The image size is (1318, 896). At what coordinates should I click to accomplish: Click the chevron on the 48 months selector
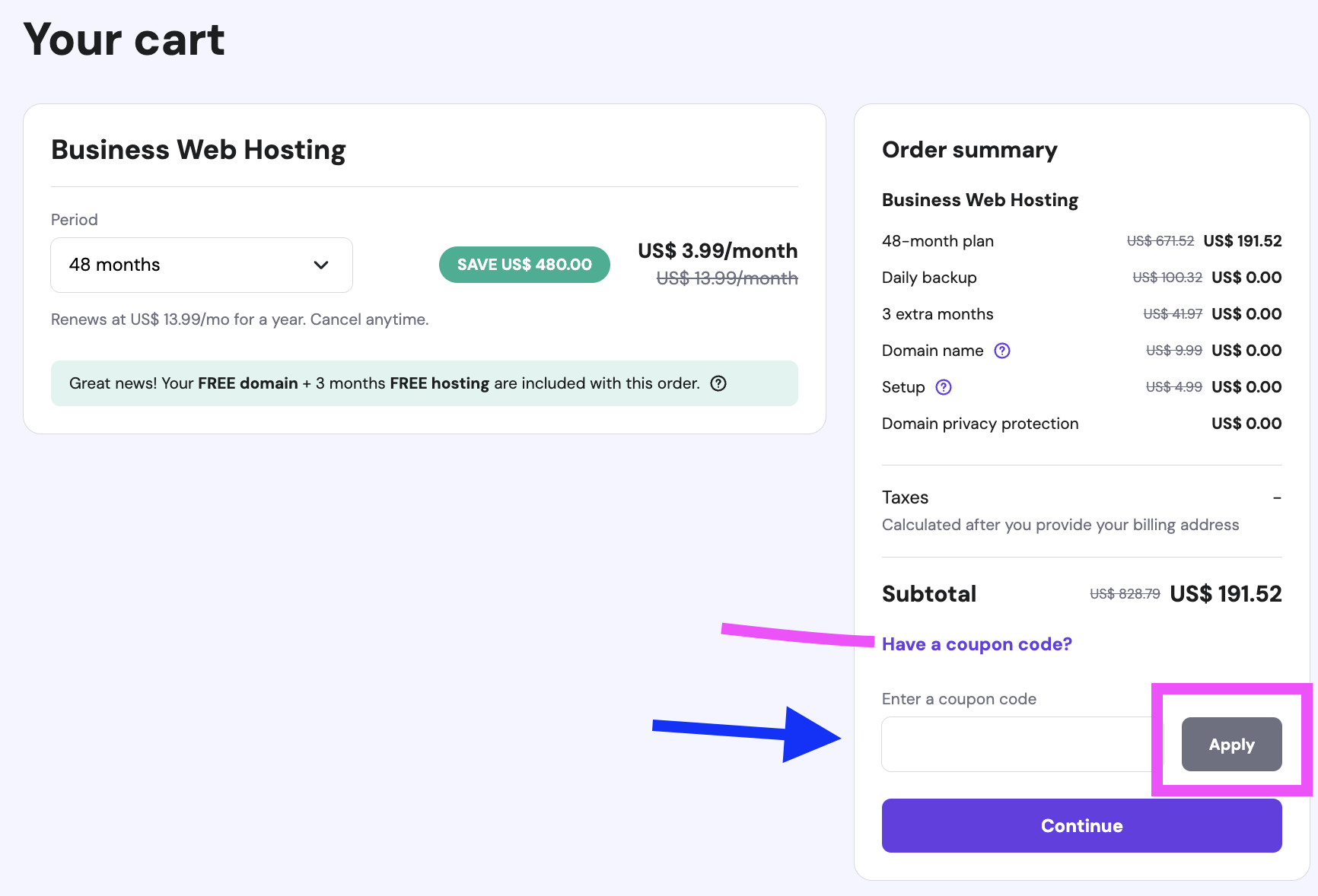tap(320, 265)
